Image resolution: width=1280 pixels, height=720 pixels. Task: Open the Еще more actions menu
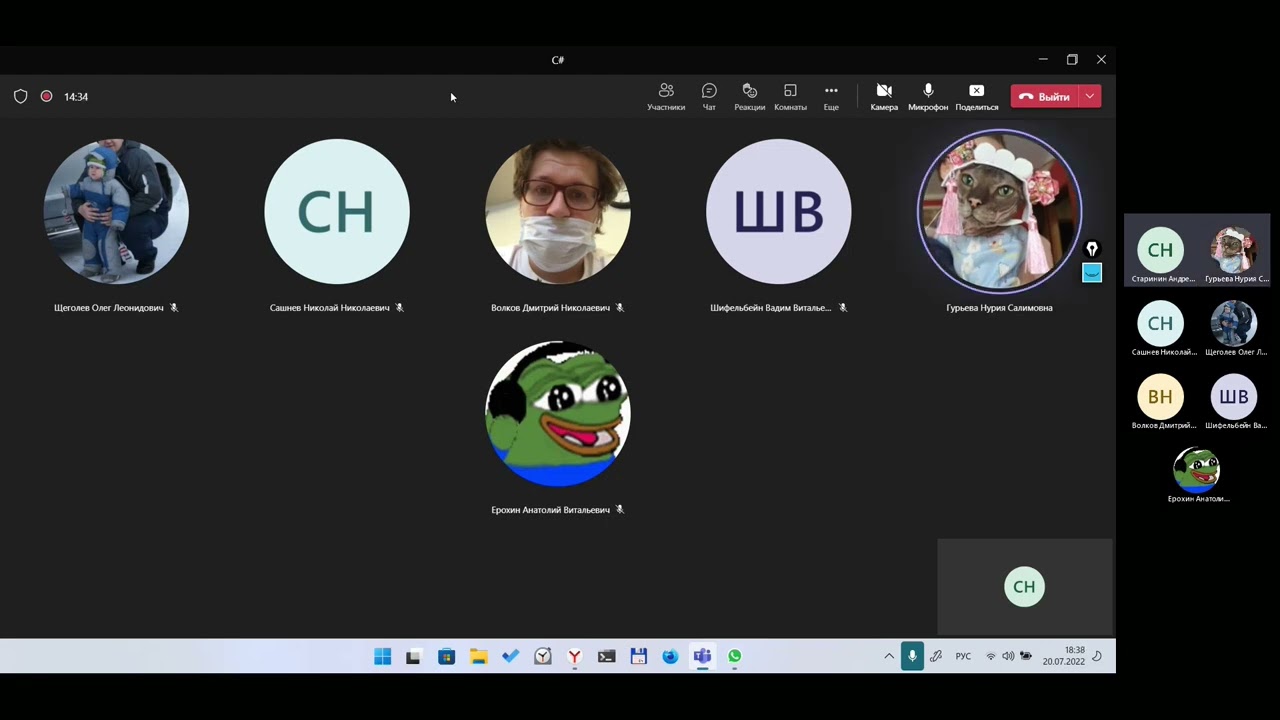831,96
